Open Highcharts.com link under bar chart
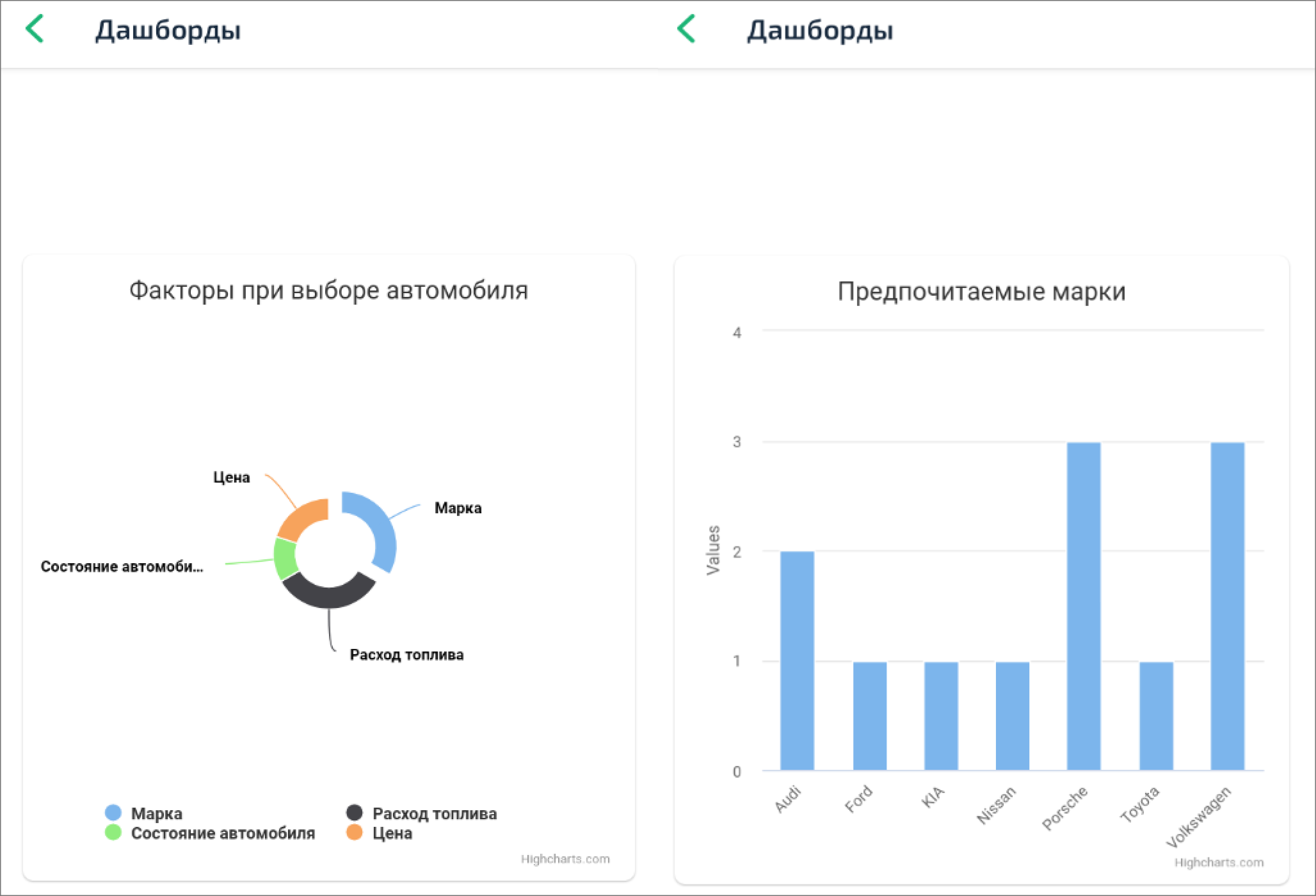The width and height of the screenshot is (1316, 896). coord(1218,863)
